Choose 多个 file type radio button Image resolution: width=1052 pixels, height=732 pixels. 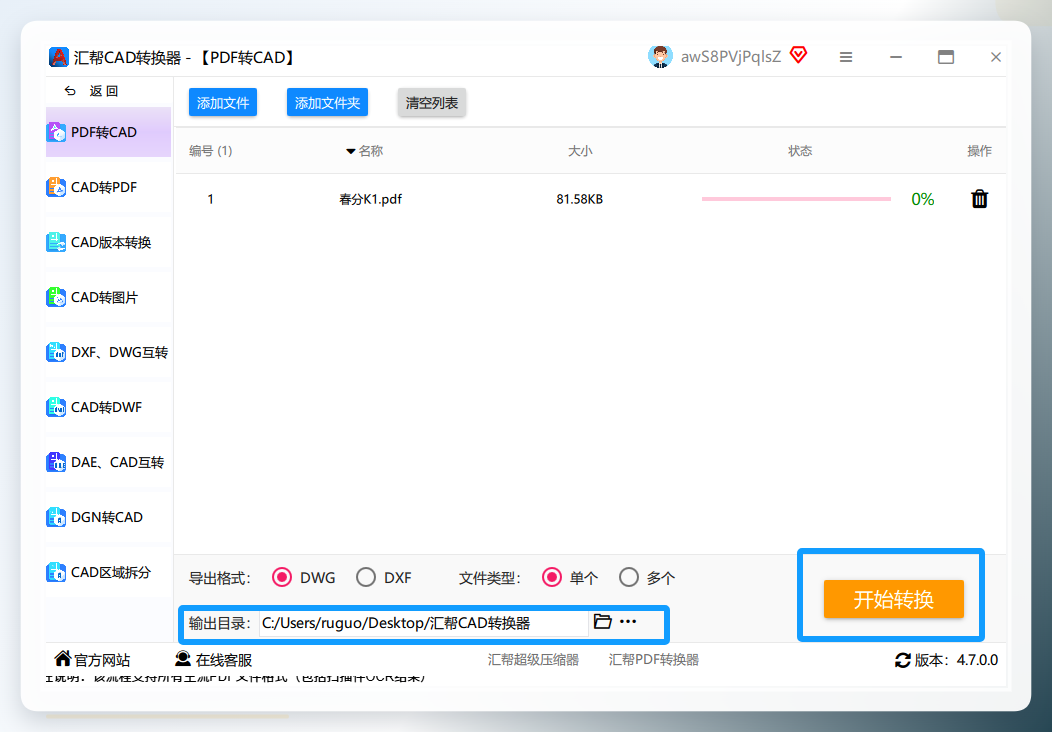629,577
